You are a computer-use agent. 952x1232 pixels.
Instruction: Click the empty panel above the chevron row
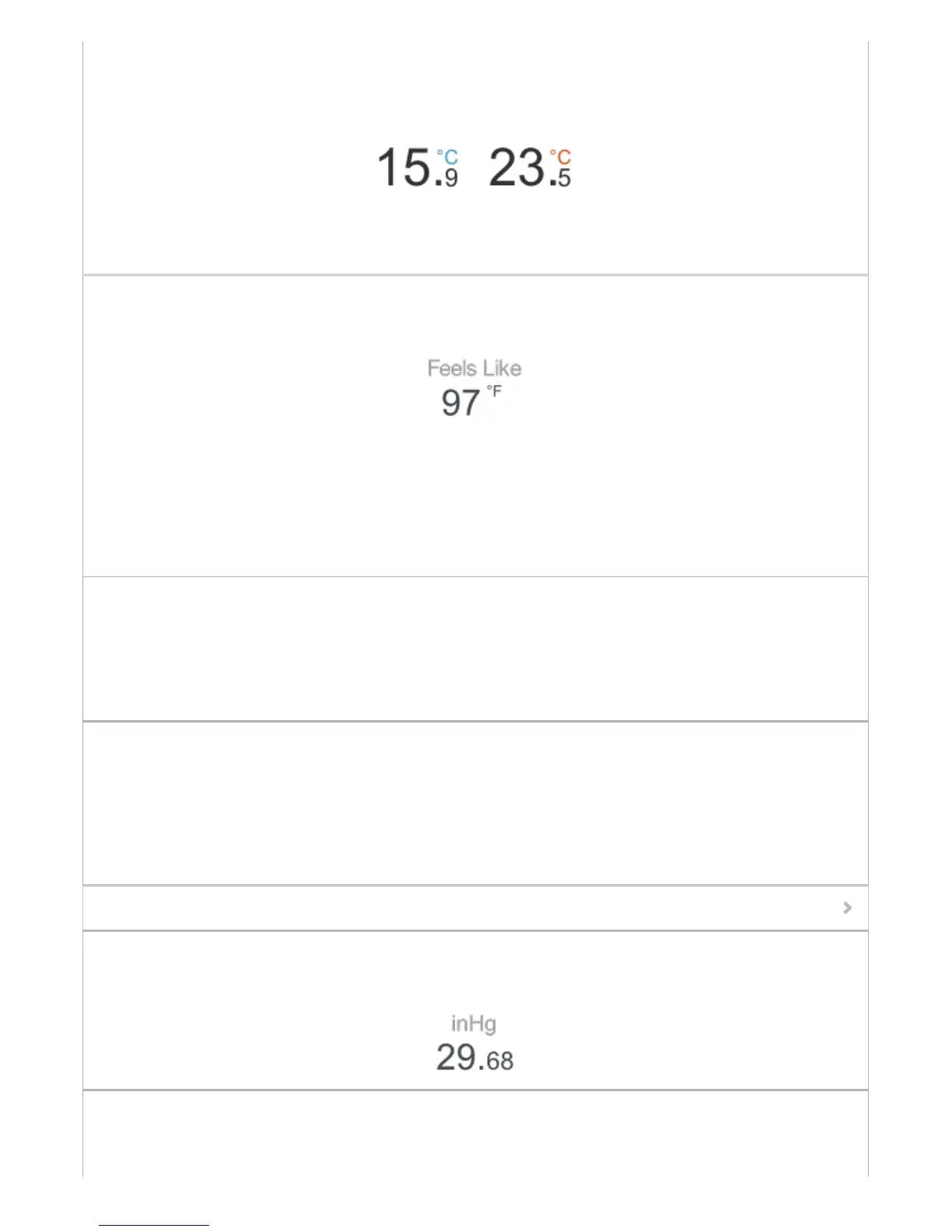click(x=475, y=803)
